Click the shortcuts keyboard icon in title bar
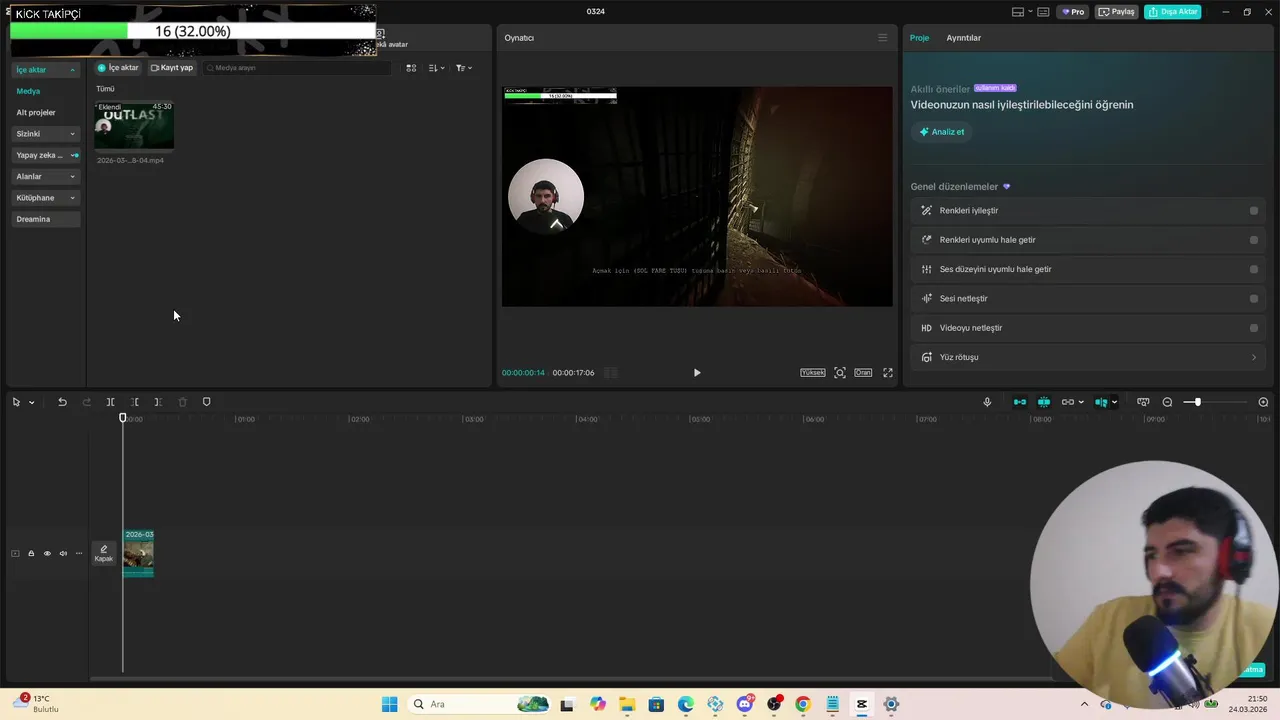1280x720 pixels. tap(1043, 12)
